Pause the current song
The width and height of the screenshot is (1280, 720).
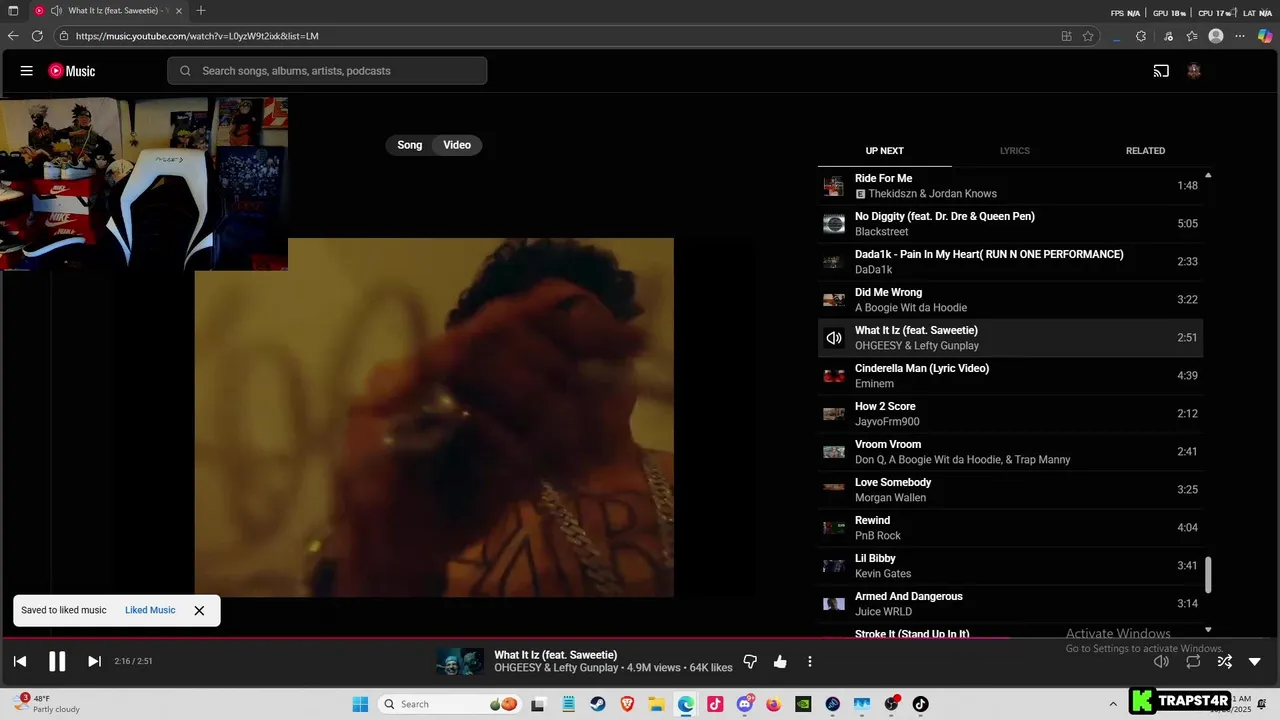(57, 661)
